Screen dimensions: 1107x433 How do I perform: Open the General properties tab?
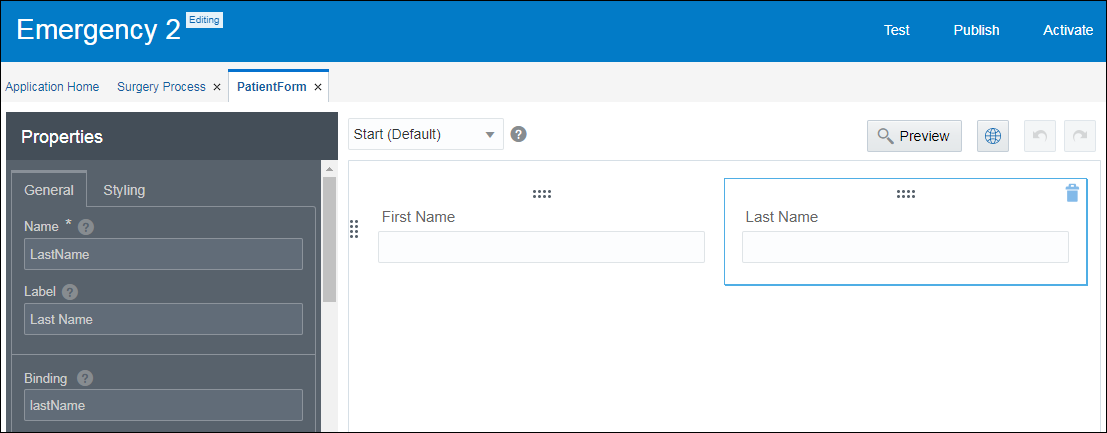point(49,189)
